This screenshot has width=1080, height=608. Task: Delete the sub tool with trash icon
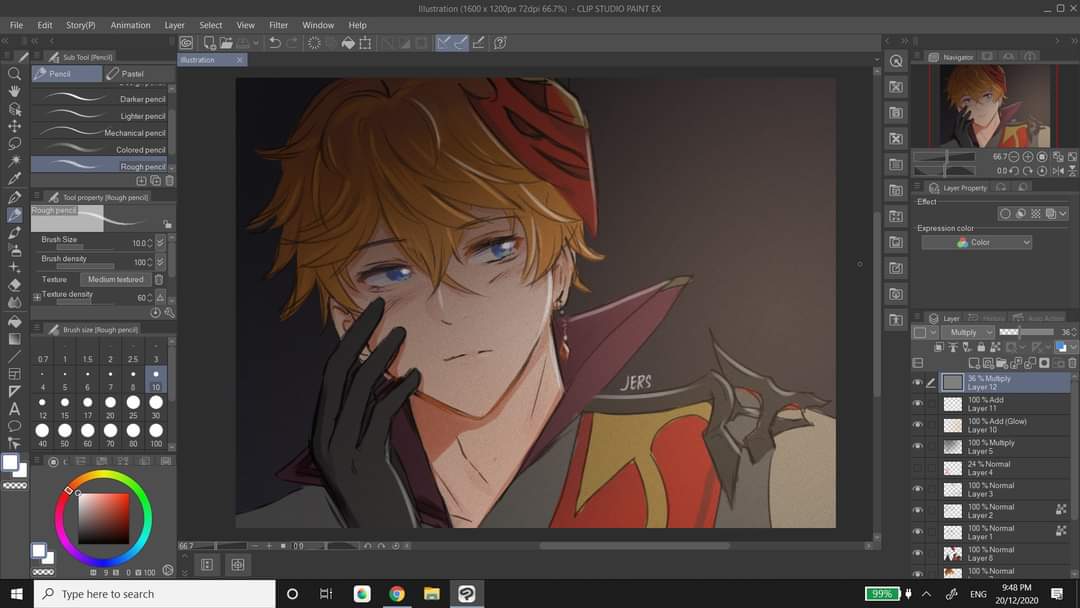coord(169,180)
